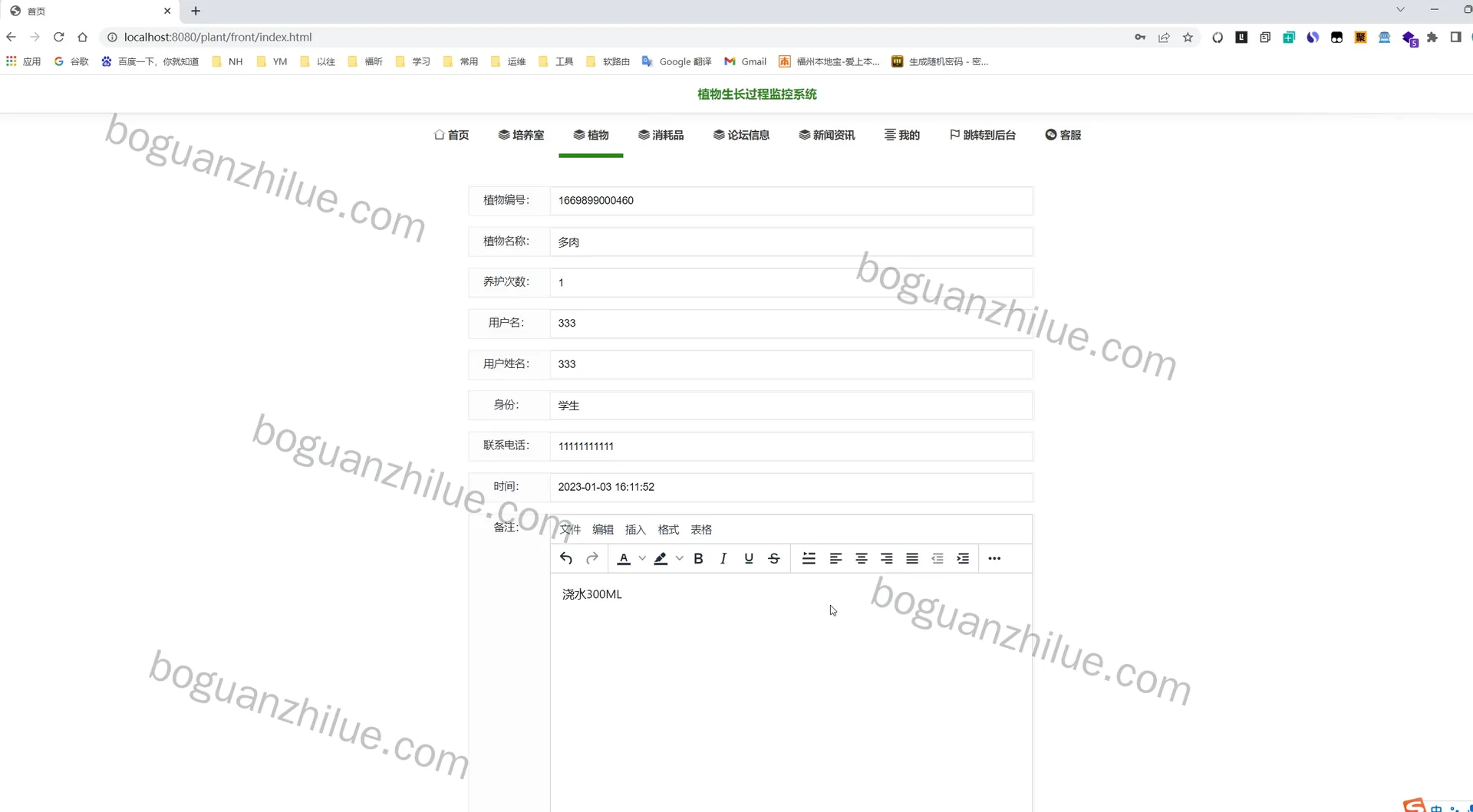
Task: Open the Google 翻译 bookmark
Action: (x=677, y=61)
